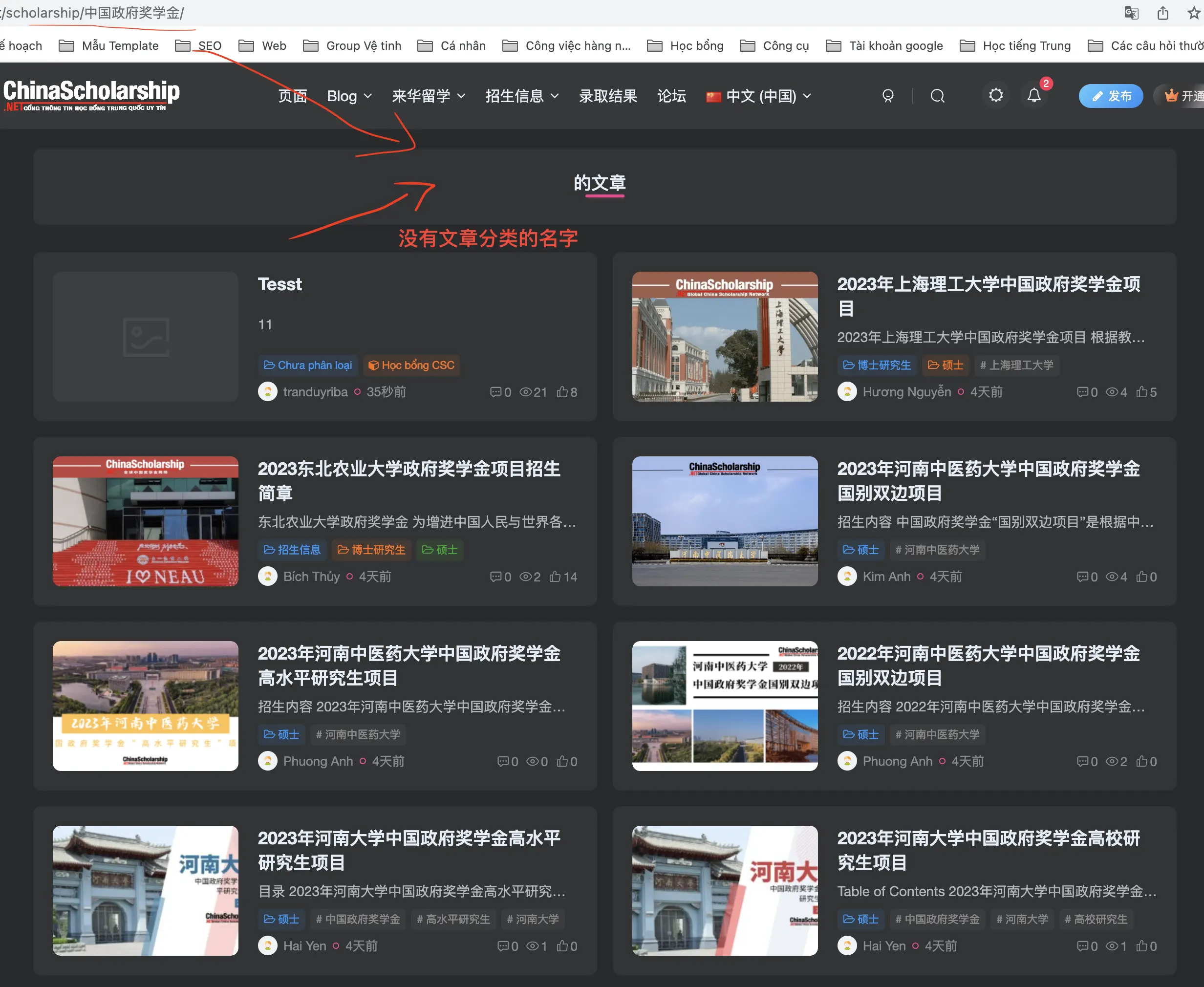The height and width of the screenshot is (987, 1204).
Task: Click # 中国政府奖学金 tag on 高水平研究生项目 post
Action: [x=358, y=920]
